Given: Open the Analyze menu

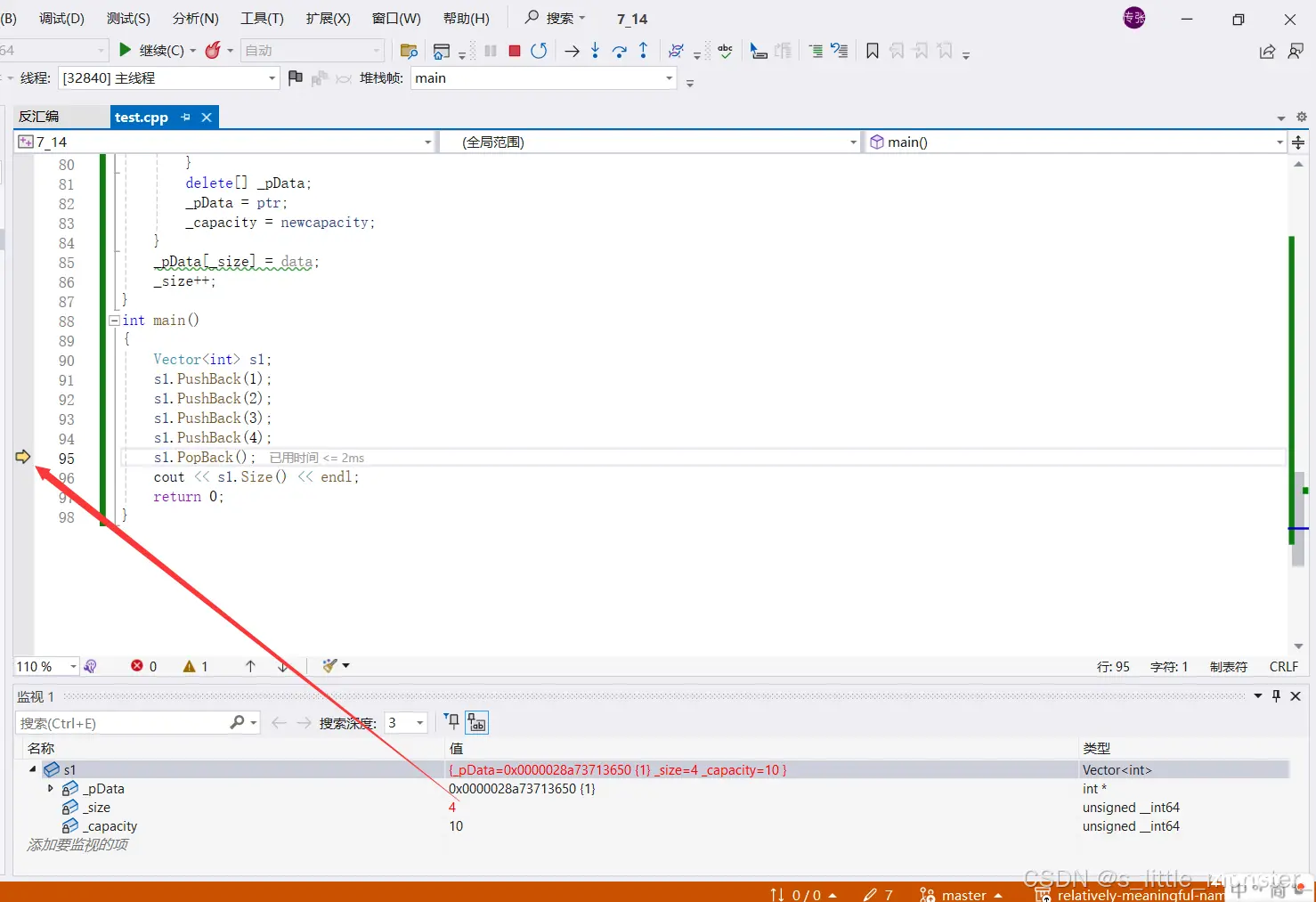Looking at the screenshot, I should pyautogui.click(x=195, y=19).
